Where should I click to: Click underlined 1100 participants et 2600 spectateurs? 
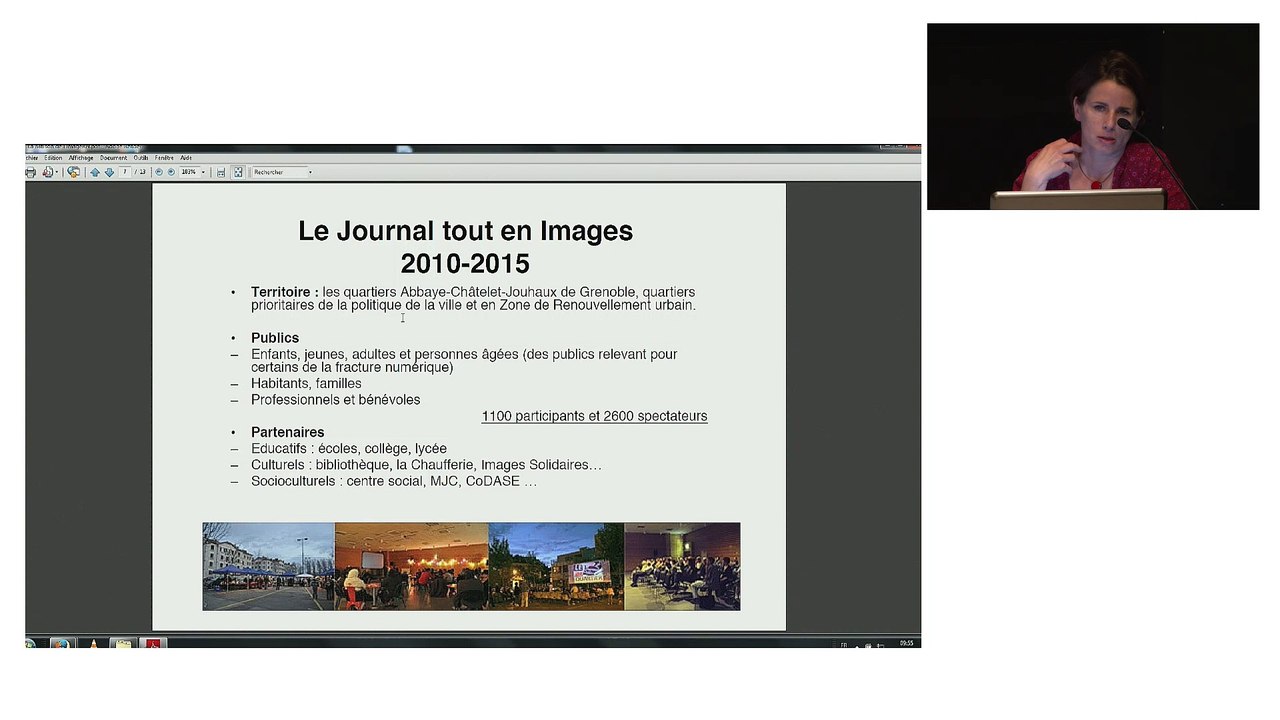pos(594,416)
